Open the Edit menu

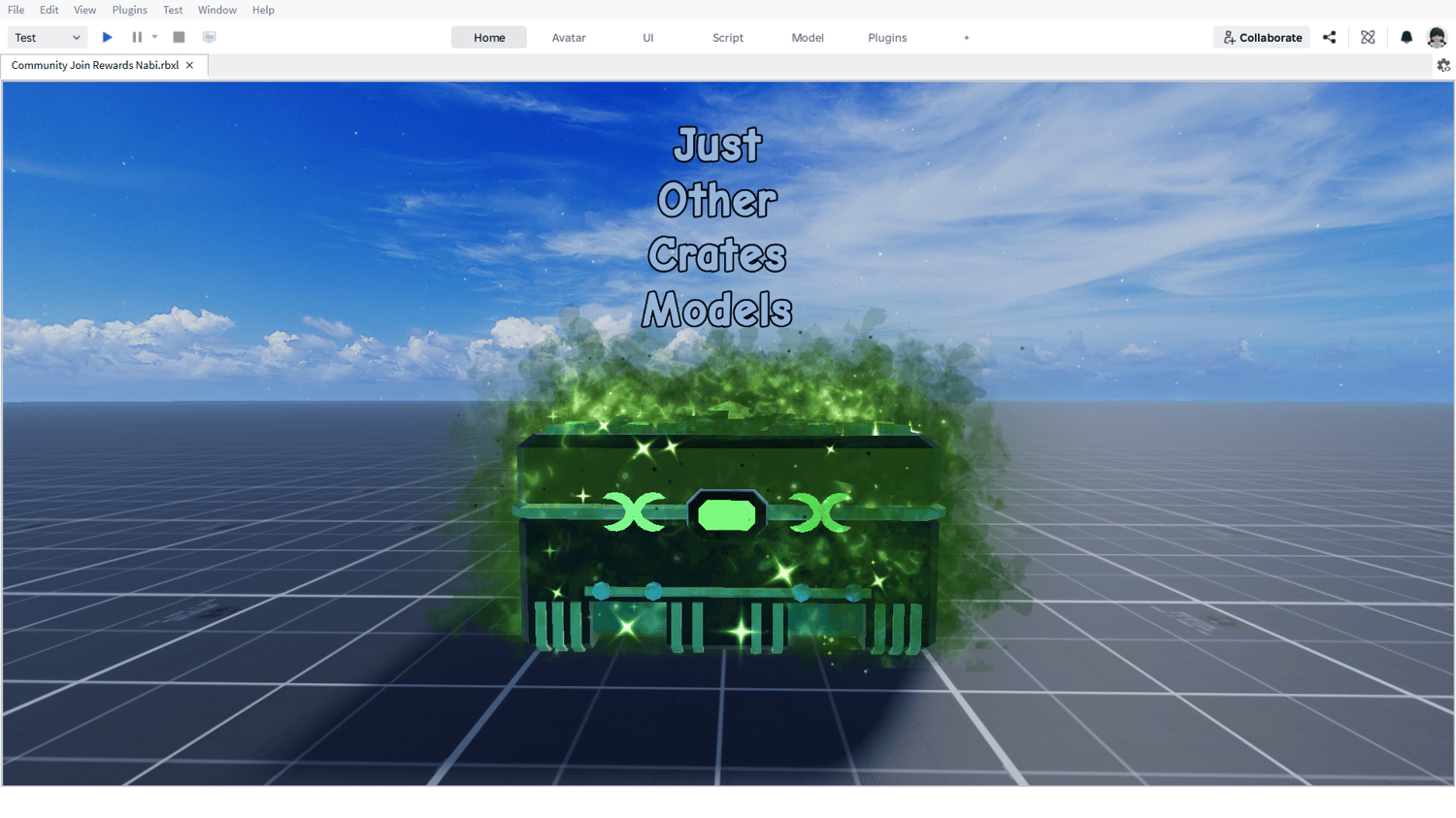(50, 10)
